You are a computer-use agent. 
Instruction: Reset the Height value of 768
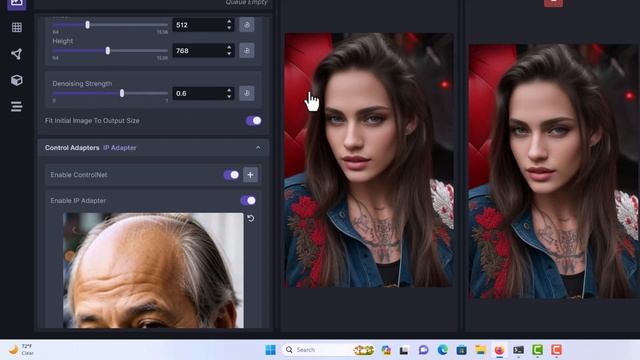coord(247,51)
